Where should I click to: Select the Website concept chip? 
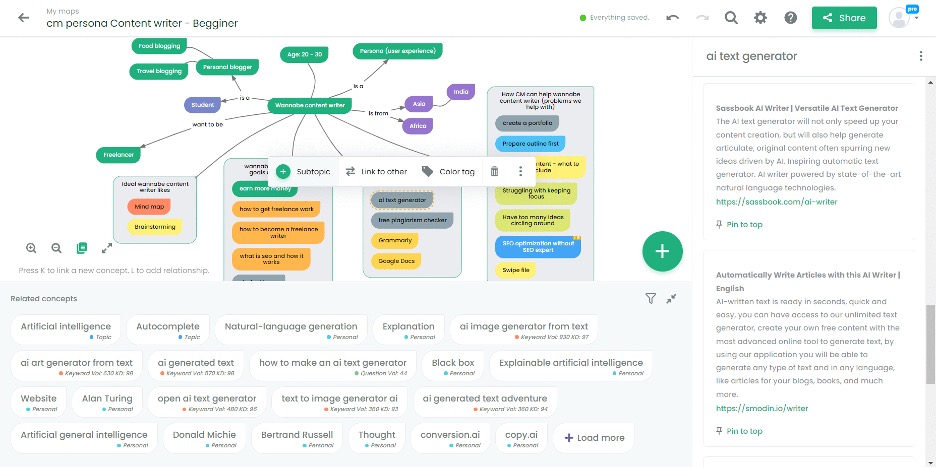[38, 402]
